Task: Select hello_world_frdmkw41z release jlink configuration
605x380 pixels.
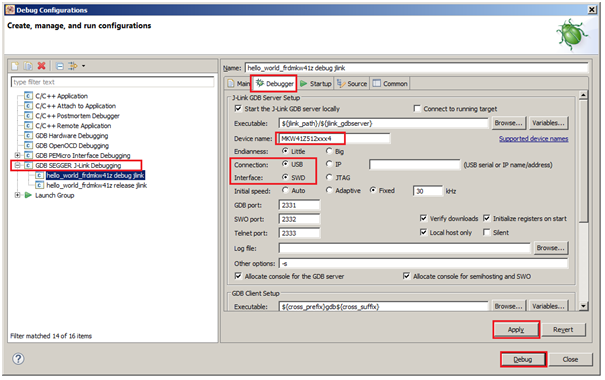Action: pos(96,186)
